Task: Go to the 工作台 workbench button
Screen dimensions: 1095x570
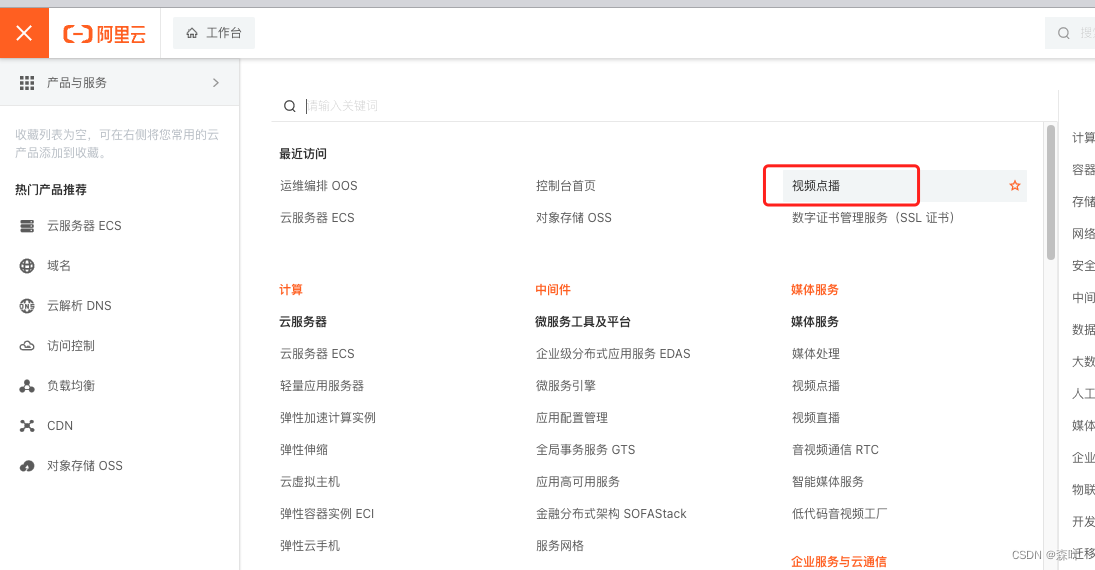Action: point(214,33)
